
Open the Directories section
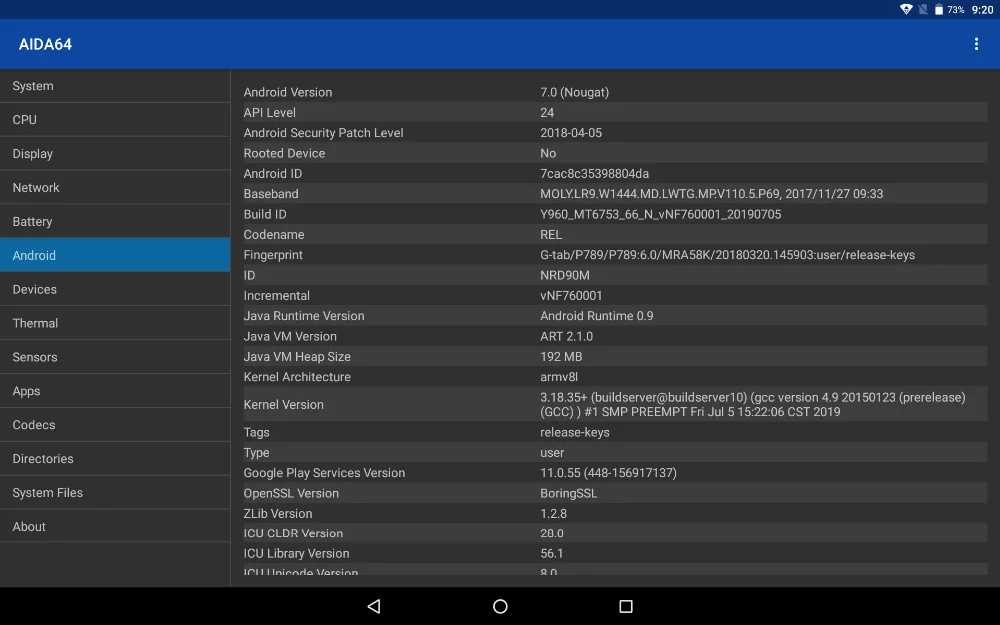click(115, 459)
